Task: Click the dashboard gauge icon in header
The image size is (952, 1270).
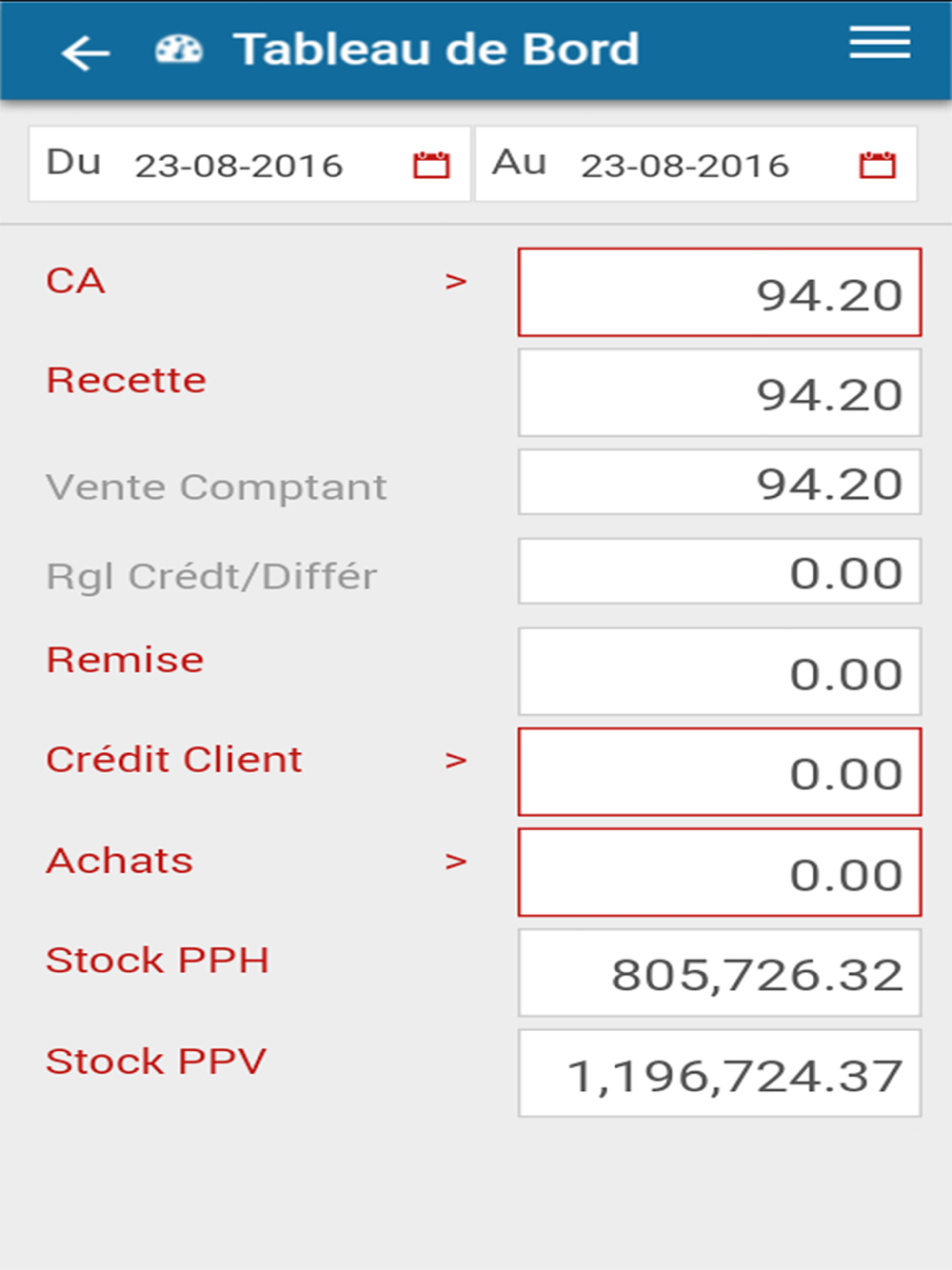Action: coord(179,50)
